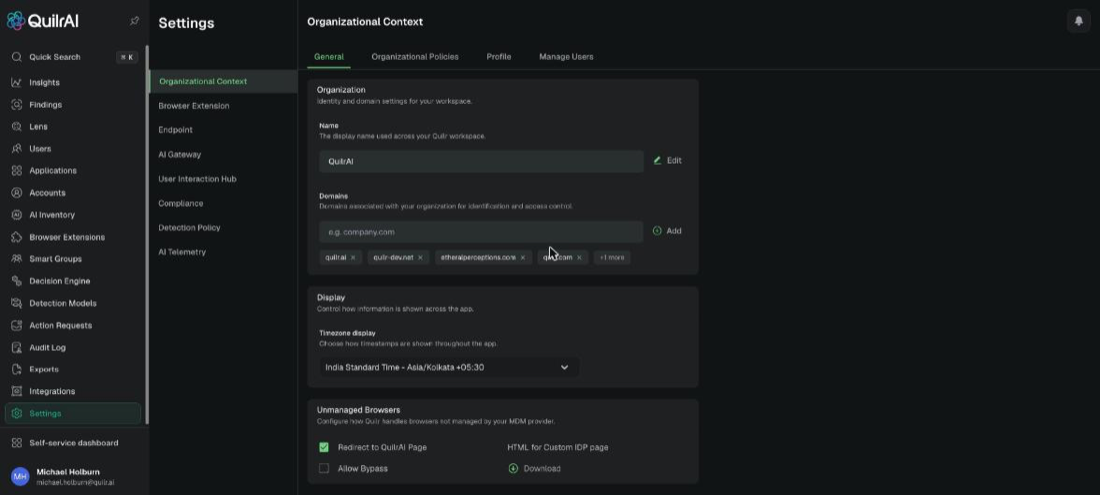Click the Self-service dashboard icon
This screenshot has height=495, width=1100.
coord(17,443)
